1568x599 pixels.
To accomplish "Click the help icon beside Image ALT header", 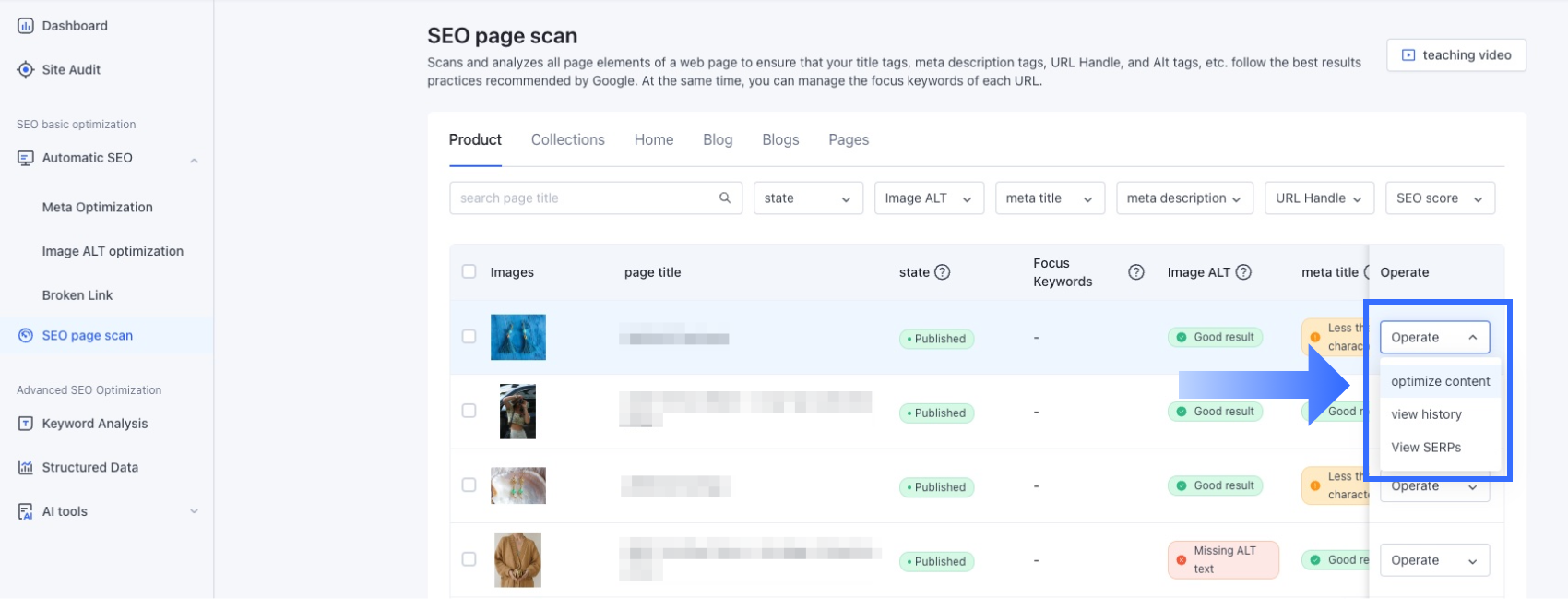I will [x=1243, y=272].
